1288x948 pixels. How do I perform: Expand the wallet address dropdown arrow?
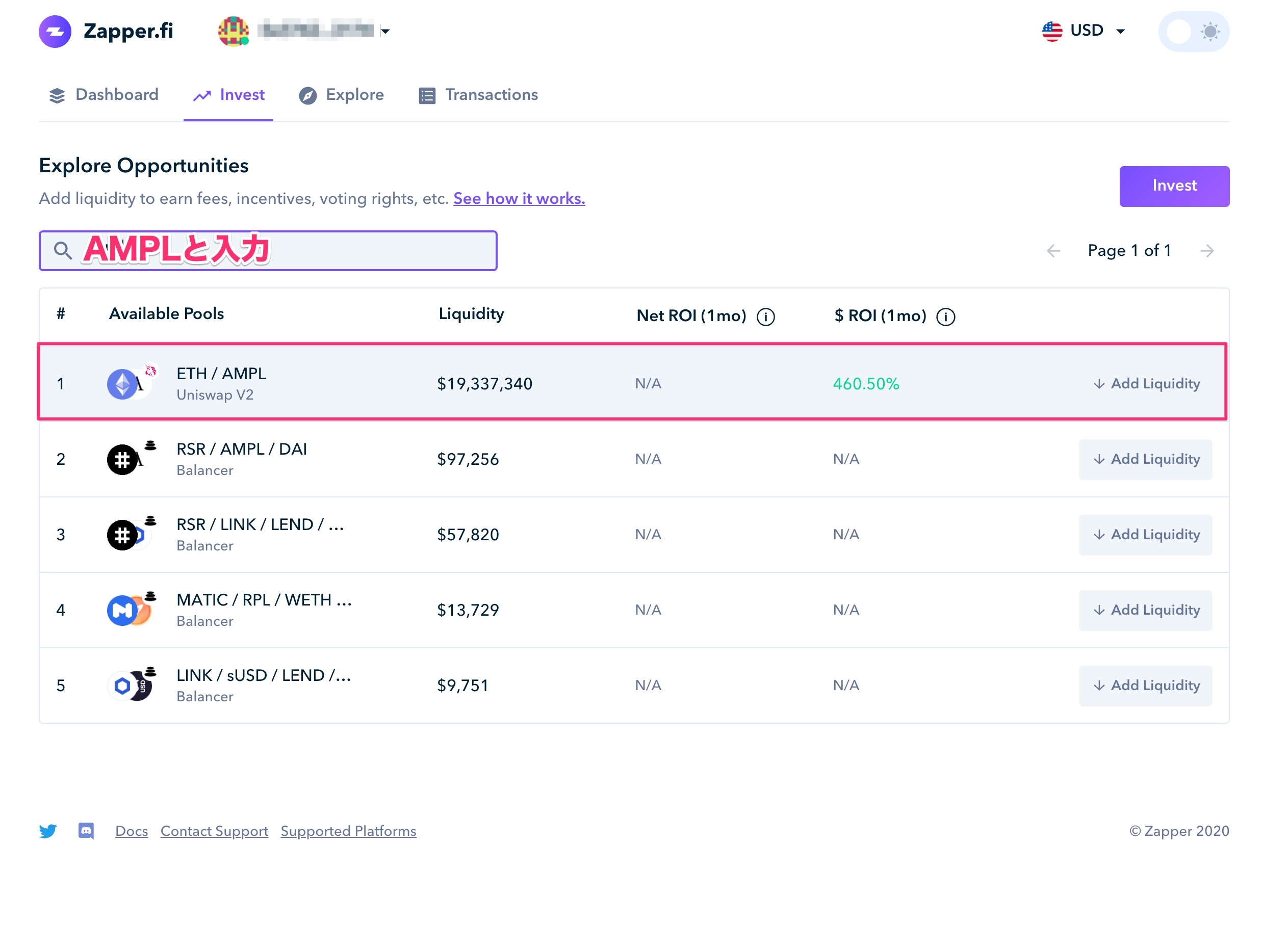point(385,32)
